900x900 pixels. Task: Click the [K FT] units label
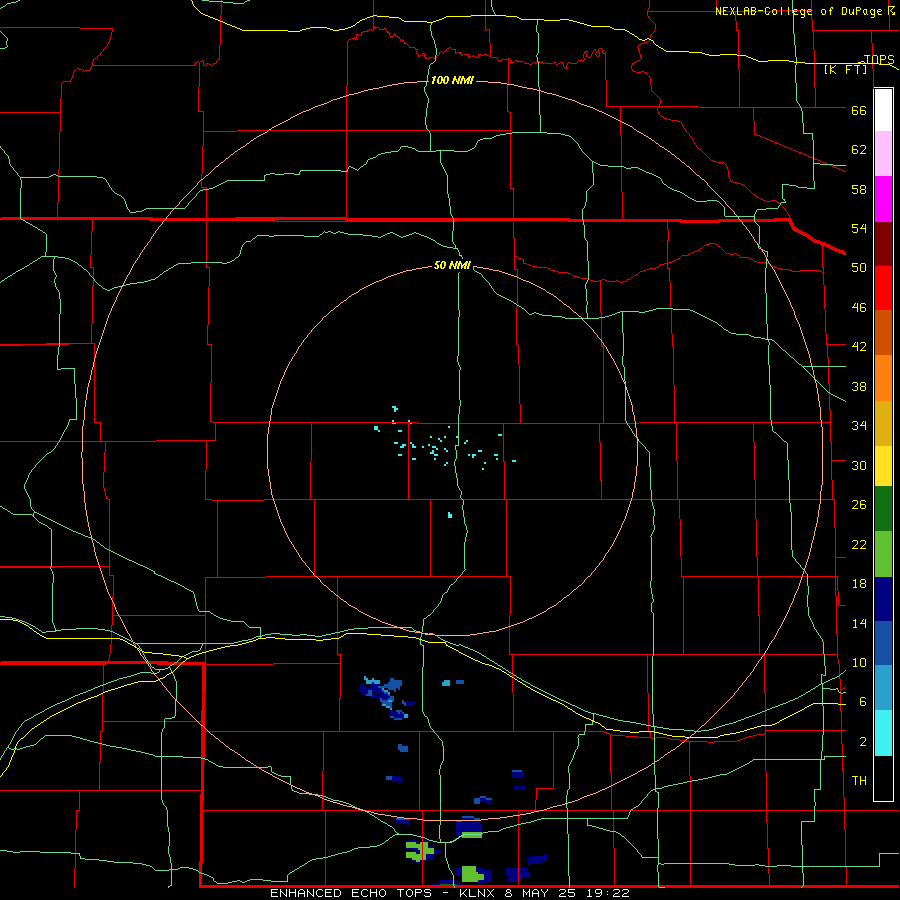click(845, 69)
